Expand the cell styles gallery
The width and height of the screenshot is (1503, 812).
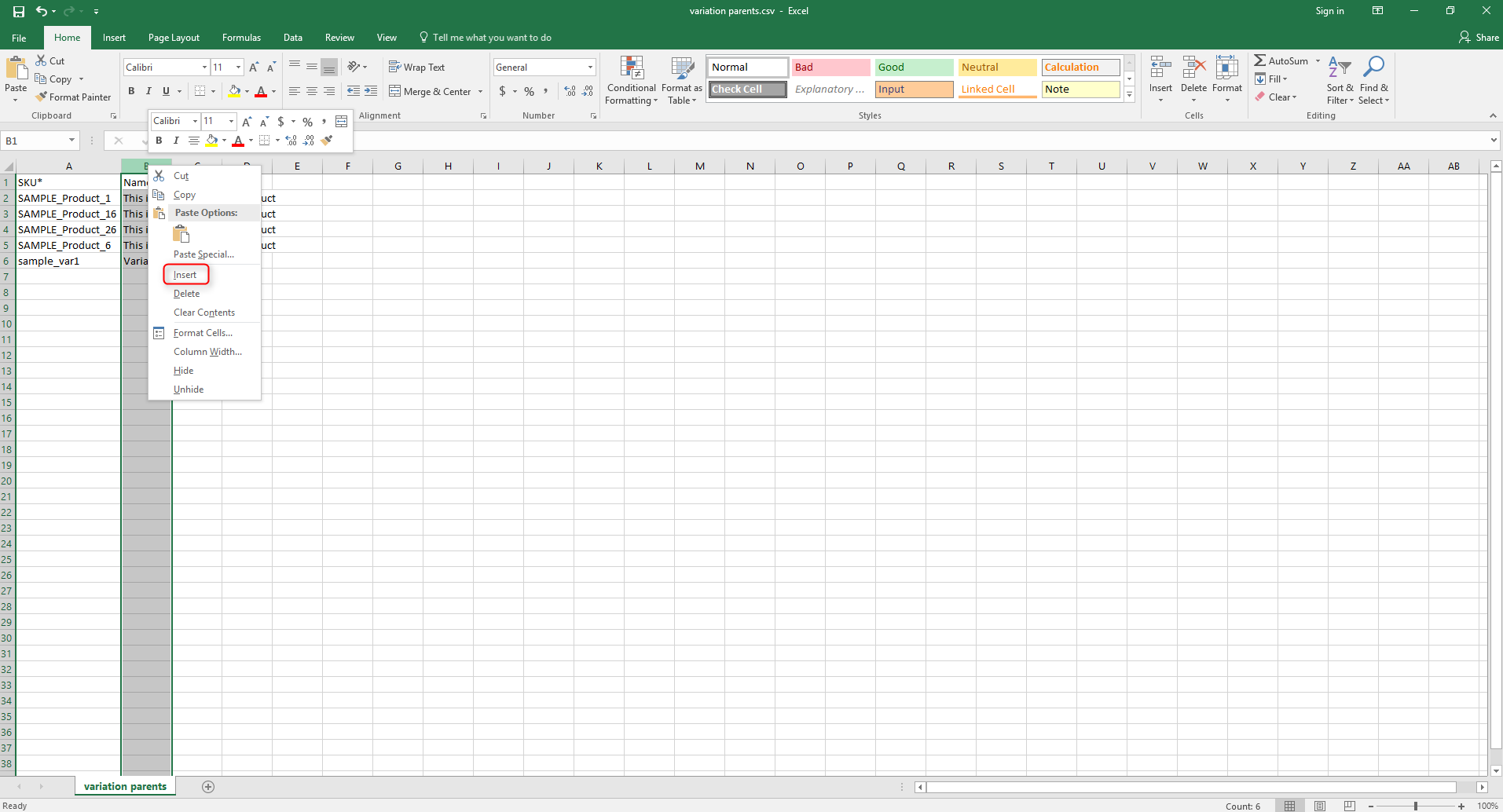[1129, 94]
